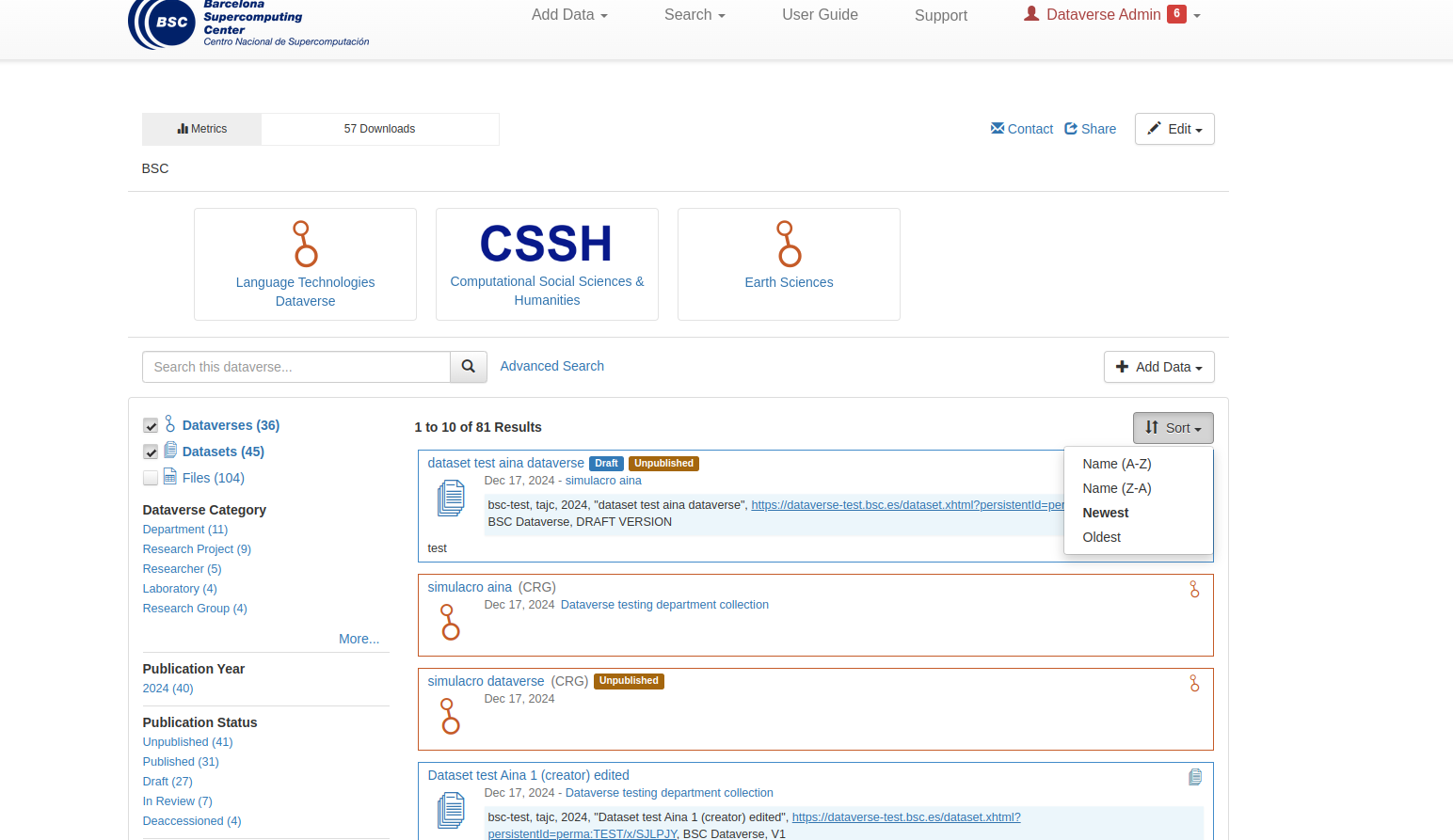Click the notifications badge showing 6

1176,14
